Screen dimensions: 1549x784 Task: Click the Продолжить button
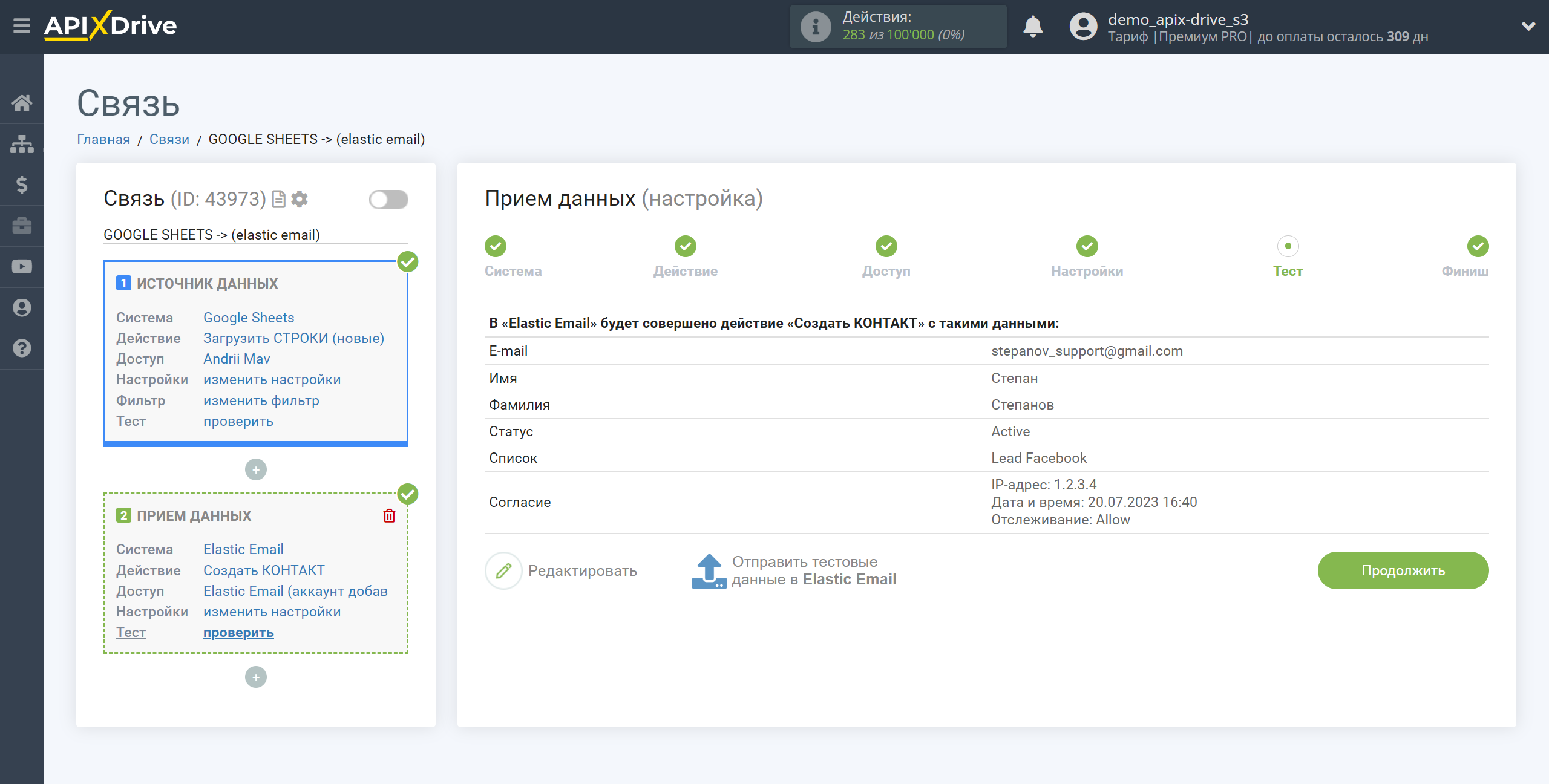tap(1403, 570)
